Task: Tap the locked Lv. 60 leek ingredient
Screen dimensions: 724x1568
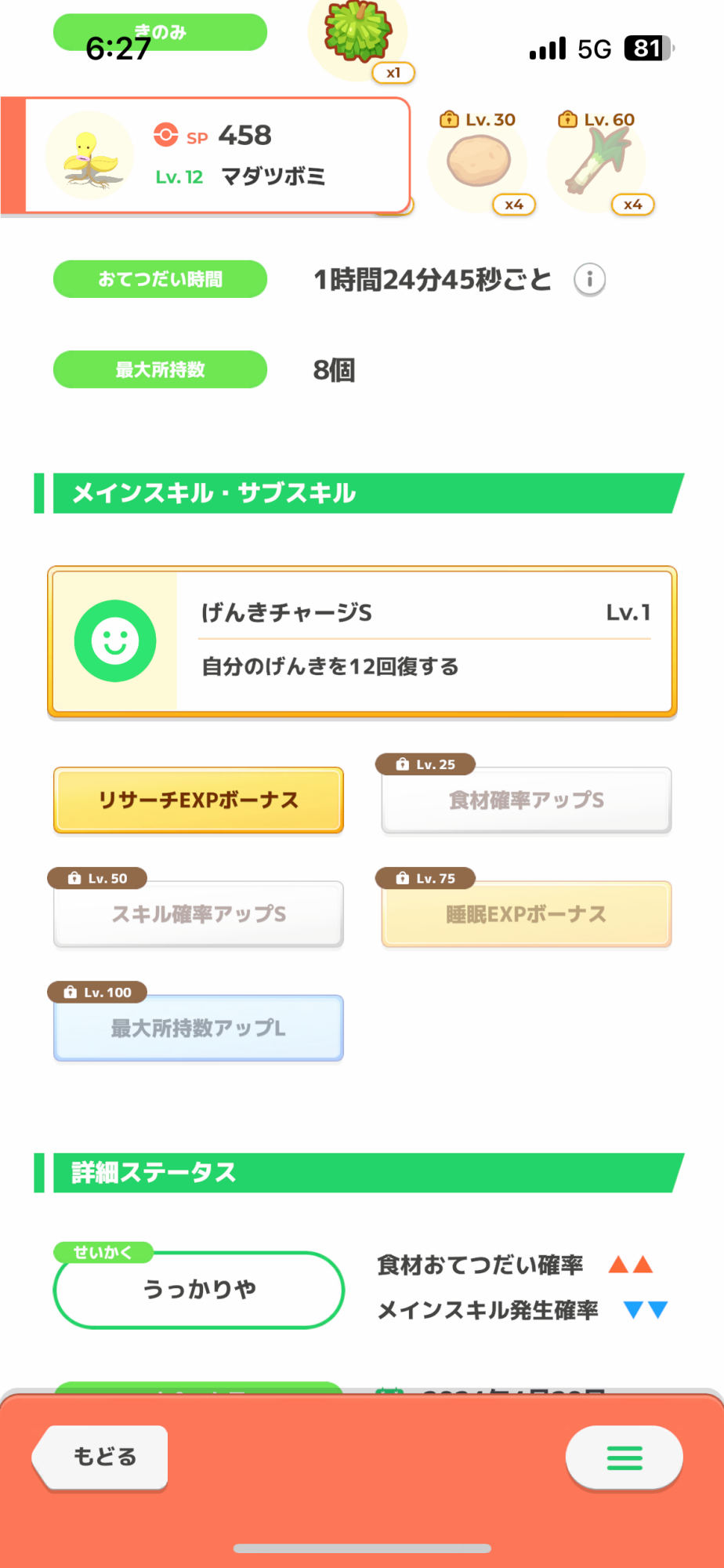Action: coord(598,162)
